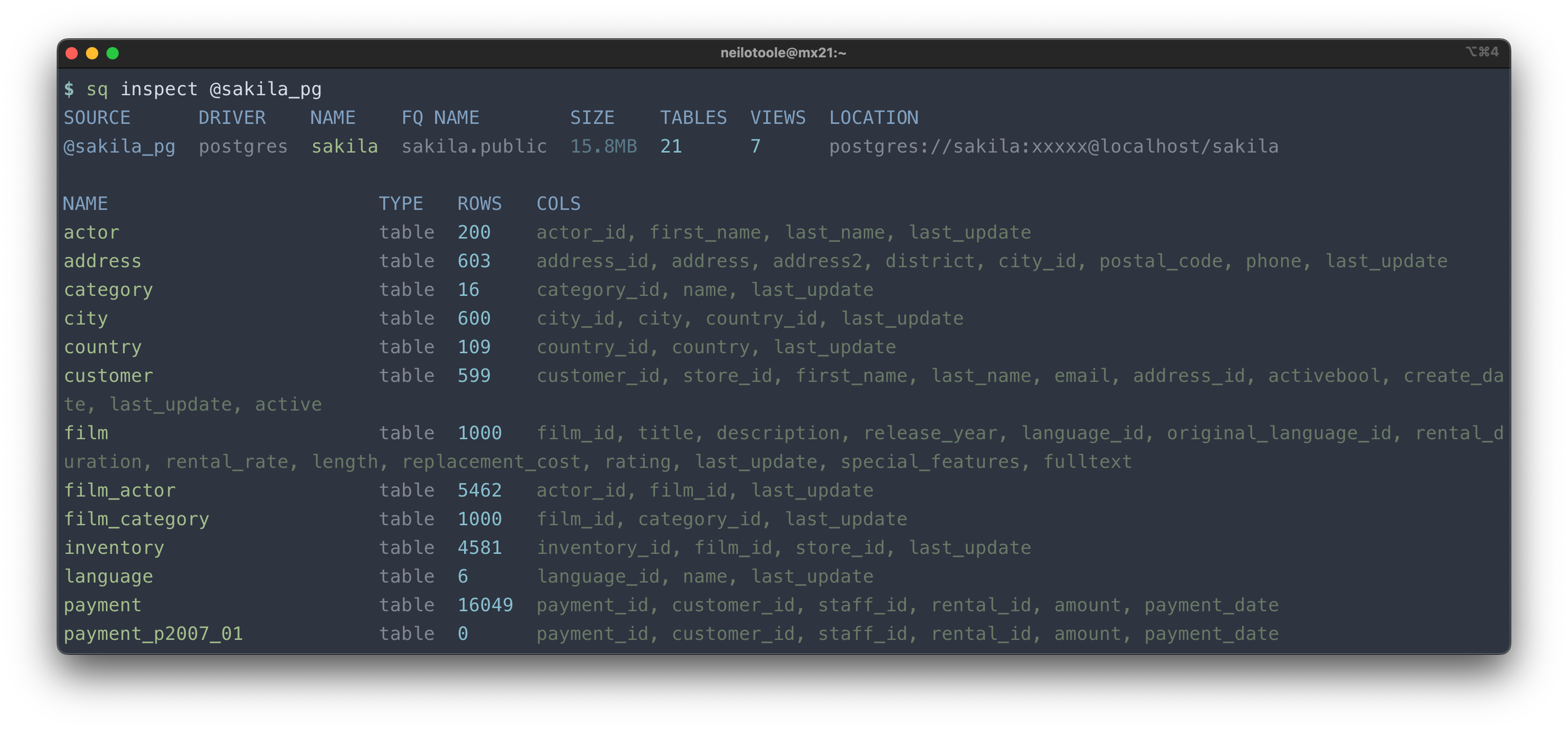The width and height of the screenshot is (1568, 730).
Task: Click the ⌥⌘4 shortcut indicator in the title bar
Action: [x=1482, y=52]
